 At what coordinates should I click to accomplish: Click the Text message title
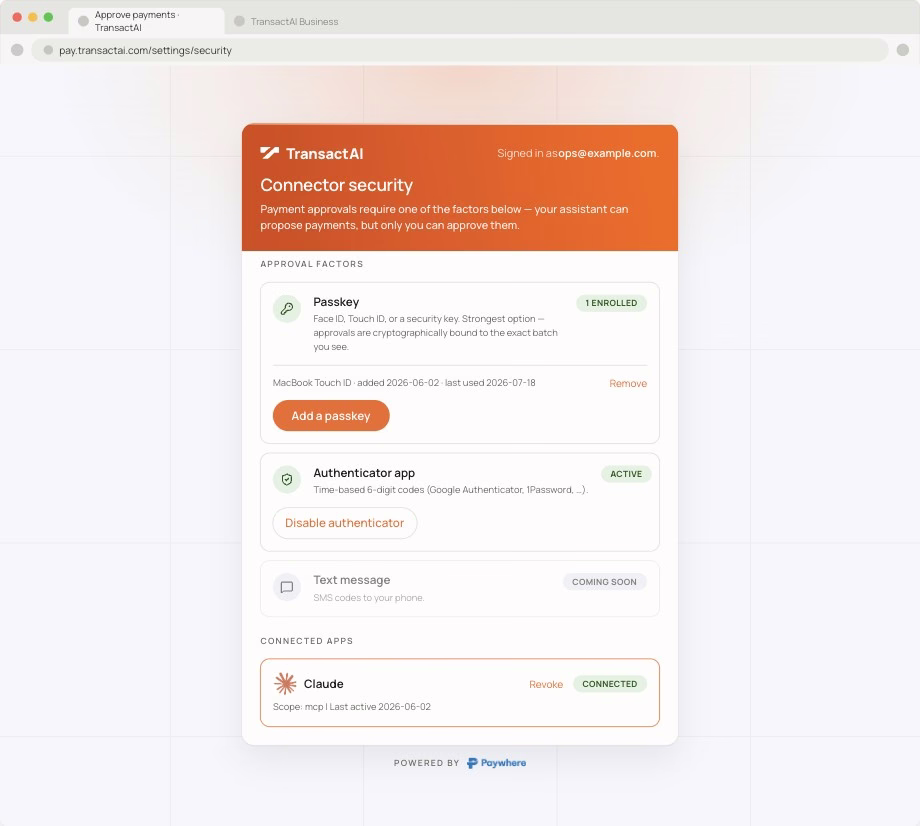point(351,580)
